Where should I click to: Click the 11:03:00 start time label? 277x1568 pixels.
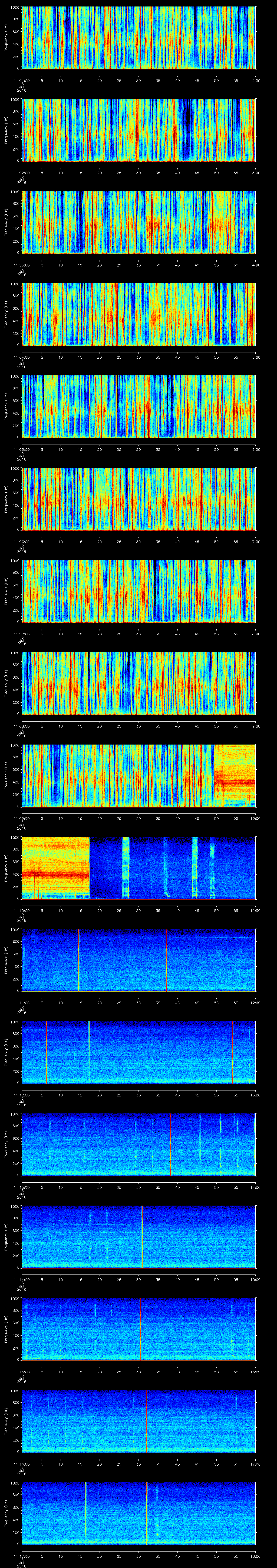[22, 265]
